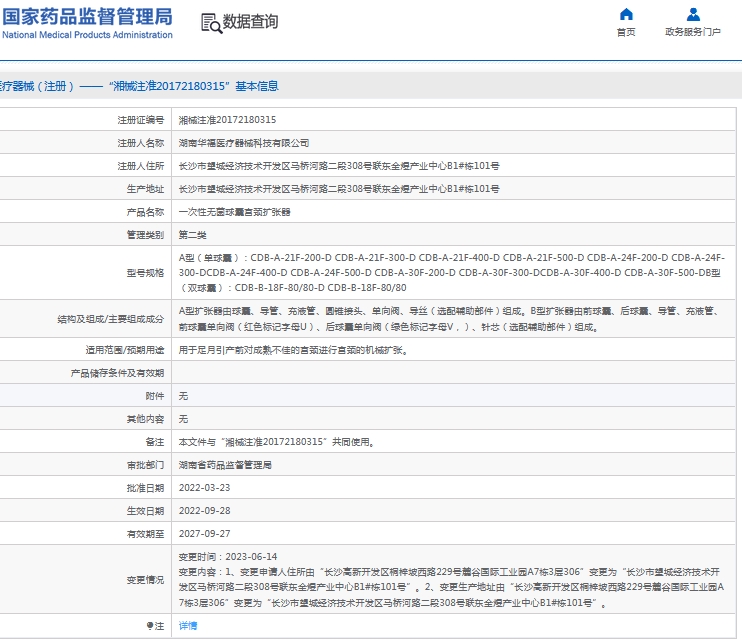742x640 pixels.
Task: Click the dot marker beside 注
Action: [149, 625]
